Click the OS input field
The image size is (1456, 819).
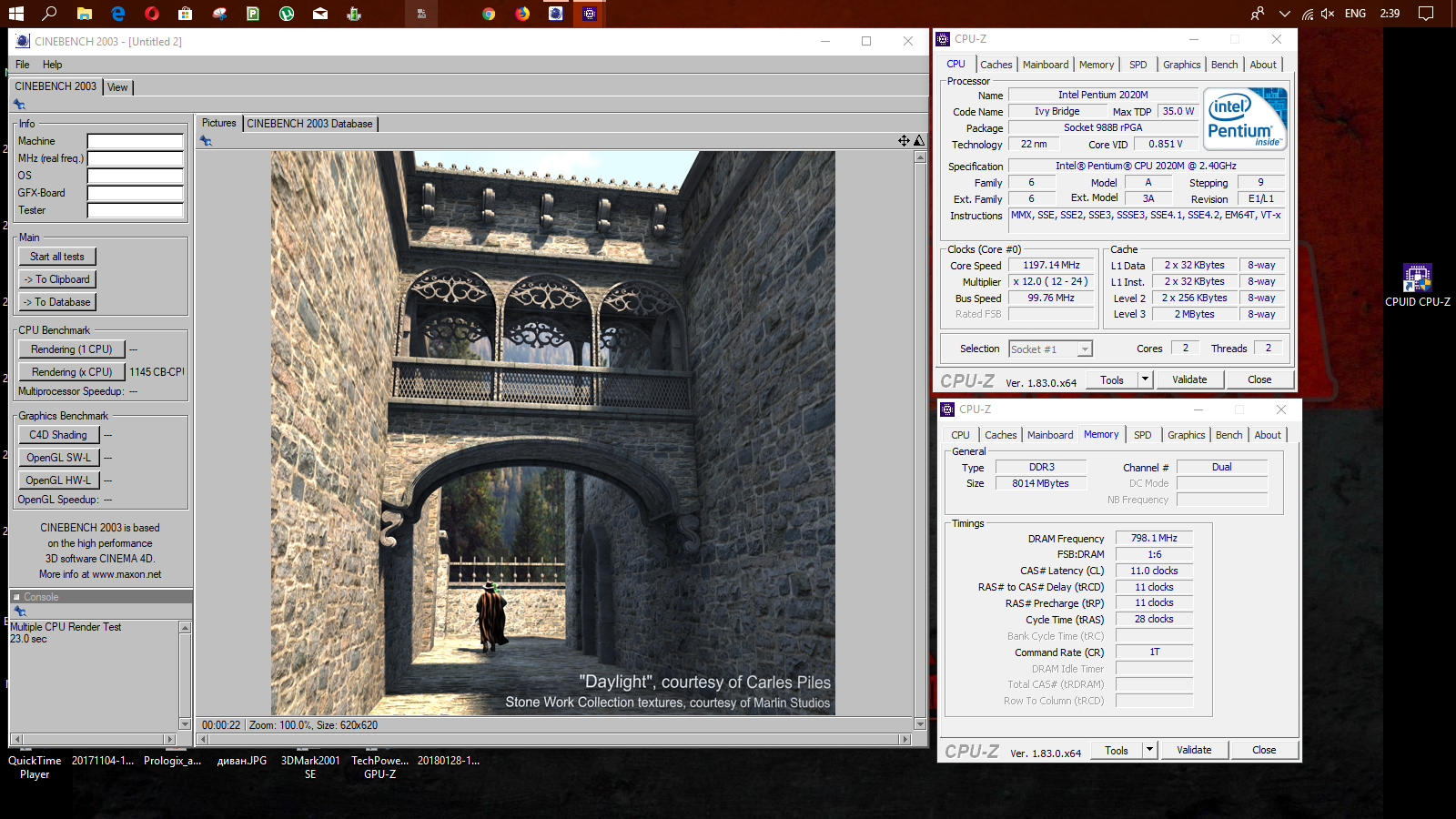click(x=135, y=176)
